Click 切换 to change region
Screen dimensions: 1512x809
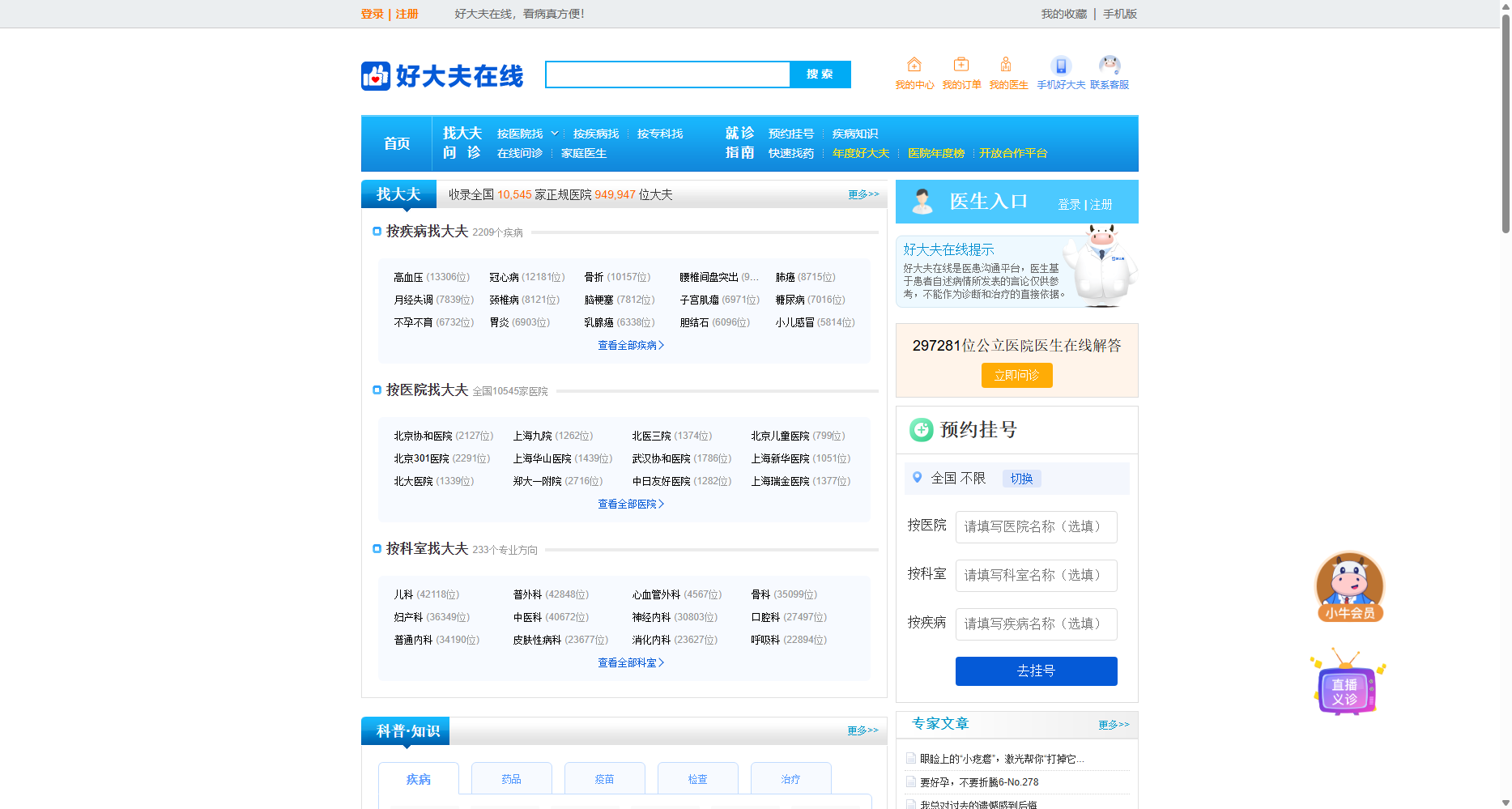[x=1022, y=479]
